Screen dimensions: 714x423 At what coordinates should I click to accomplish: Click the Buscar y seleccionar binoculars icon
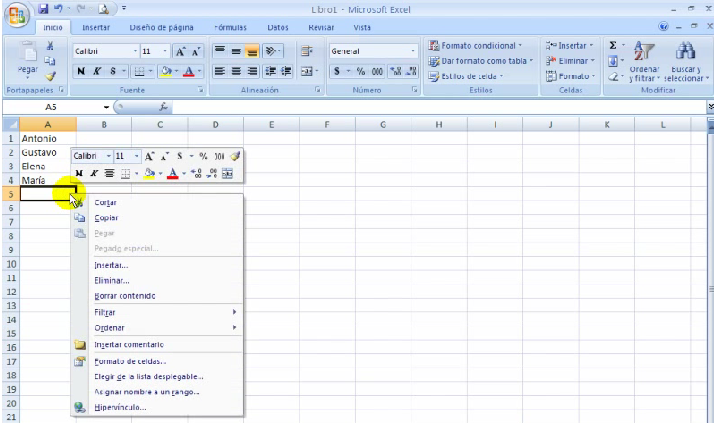point(685,52)
